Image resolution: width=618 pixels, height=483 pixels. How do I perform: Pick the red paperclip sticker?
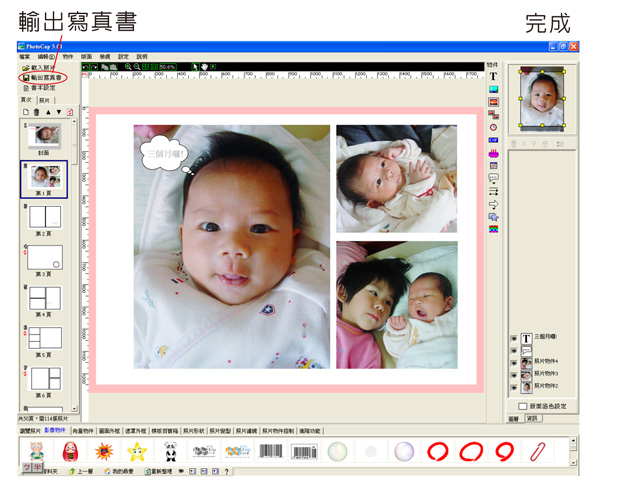point(538,452)
